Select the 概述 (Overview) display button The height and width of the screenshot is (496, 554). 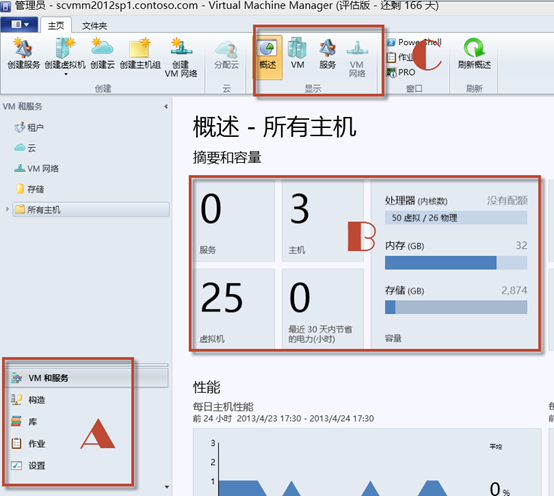(x=267, y=57)
